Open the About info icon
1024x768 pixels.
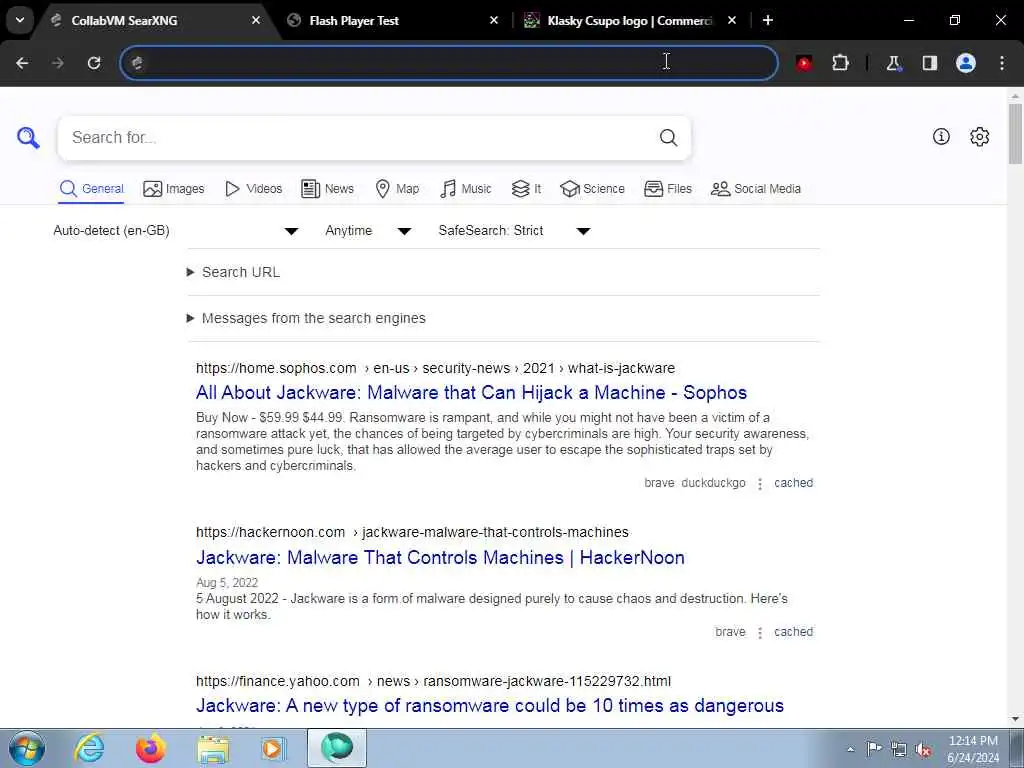[x=941, y=136]
